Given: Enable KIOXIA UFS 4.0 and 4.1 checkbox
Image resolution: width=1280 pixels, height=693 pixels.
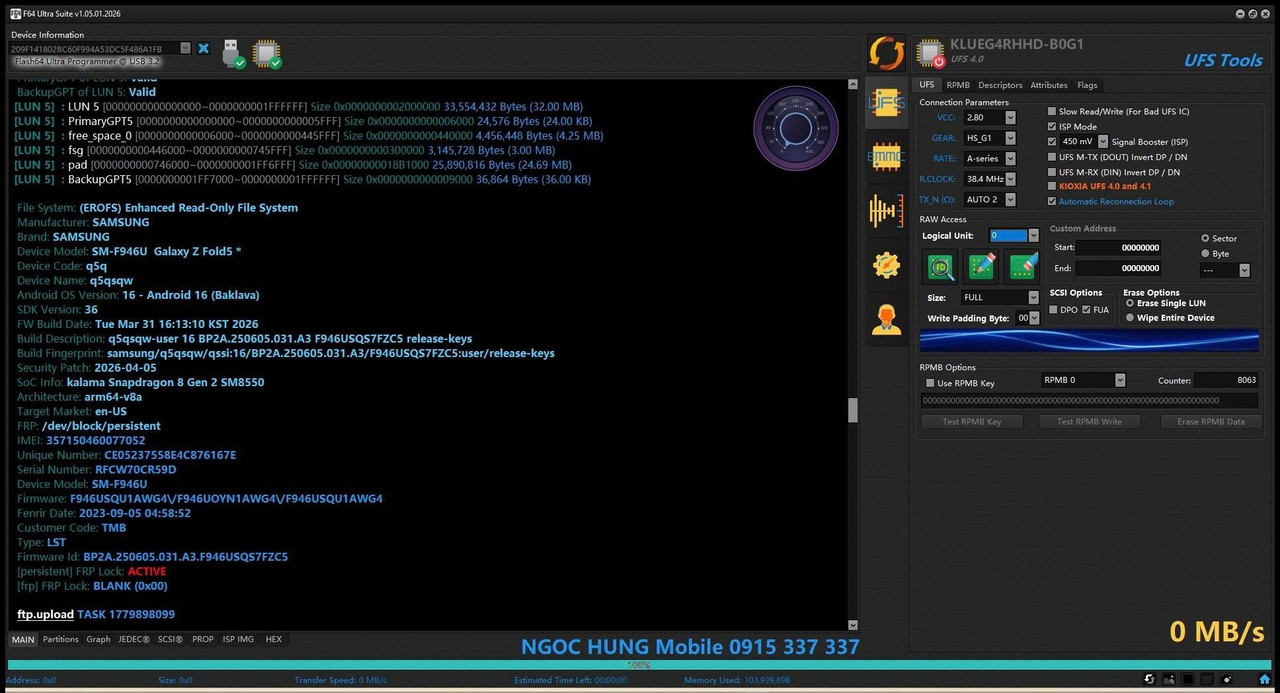Looking at the screenshot, I should click(x=1051, y=186).
